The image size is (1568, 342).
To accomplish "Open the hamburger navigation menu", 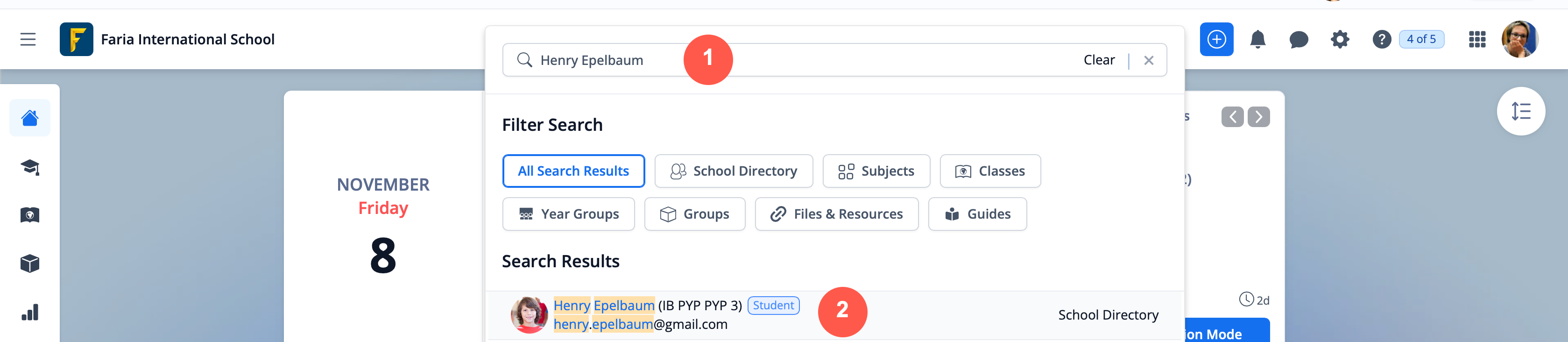I will pyautogui.click(x=28, y=40).
